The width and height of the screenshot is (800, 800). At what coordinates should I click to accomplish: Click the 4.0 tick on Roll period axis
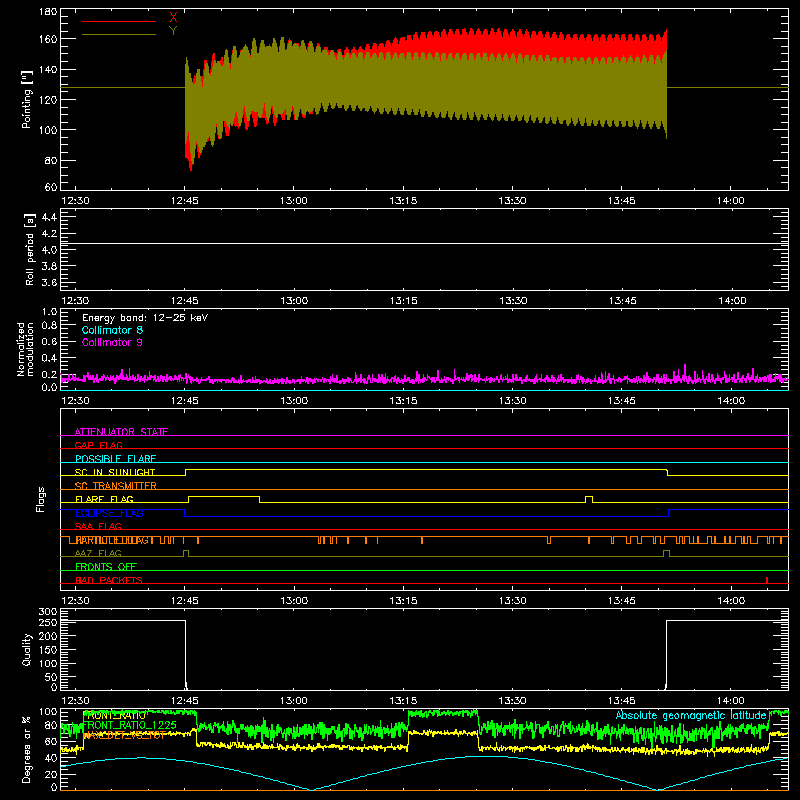pos(49,250)
